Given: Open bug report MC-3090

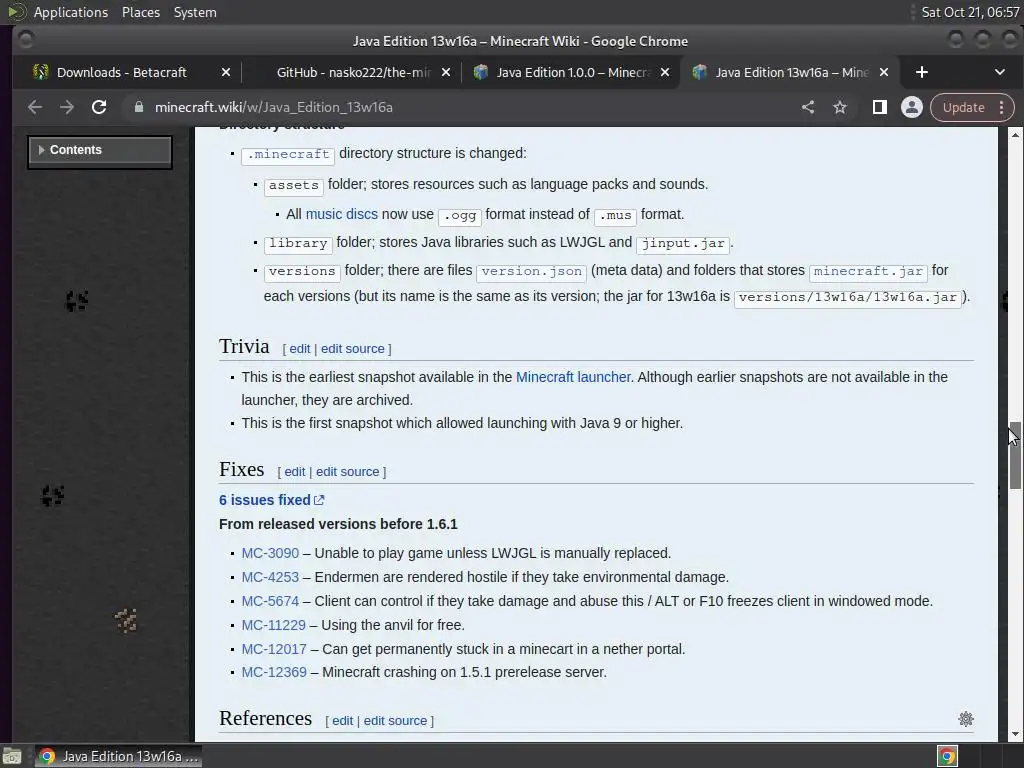Looking at the screenshot, I should coord(270,553).
